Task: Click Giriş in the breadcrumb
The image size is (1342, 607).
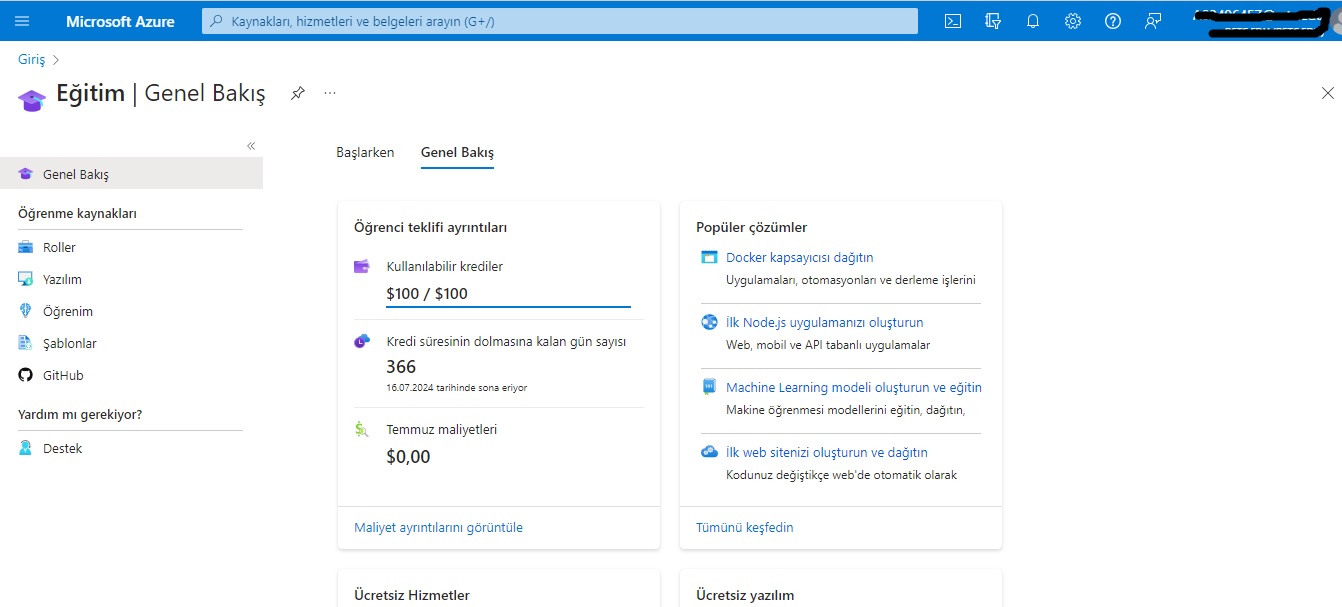Action: pyautogui.click(x=31, y=60)
